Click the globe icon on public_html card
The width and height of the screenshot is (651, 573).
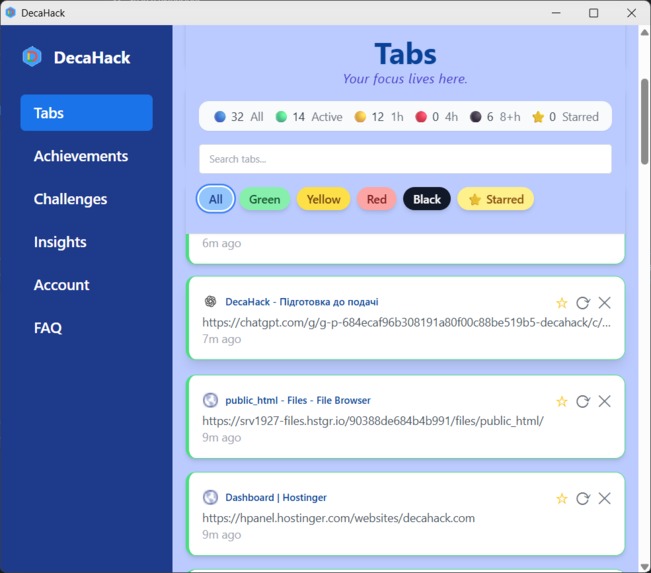[210, 400]
